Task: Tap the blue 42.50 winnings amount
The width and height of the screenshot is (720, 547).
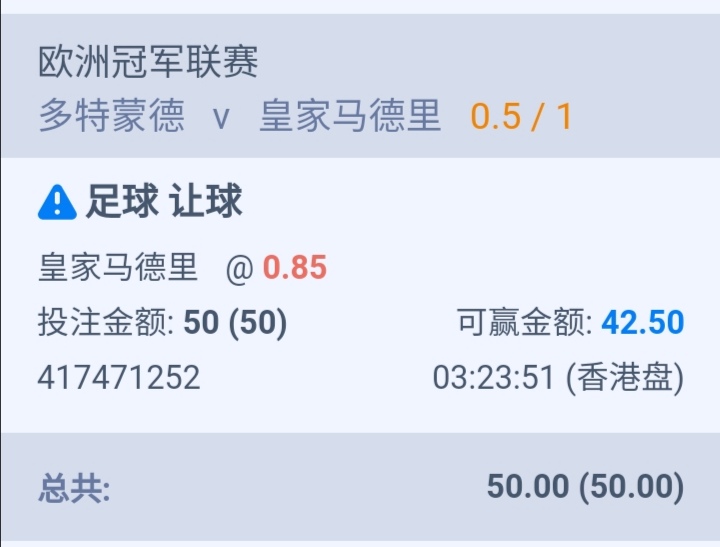Action: [x=643, y=322]
